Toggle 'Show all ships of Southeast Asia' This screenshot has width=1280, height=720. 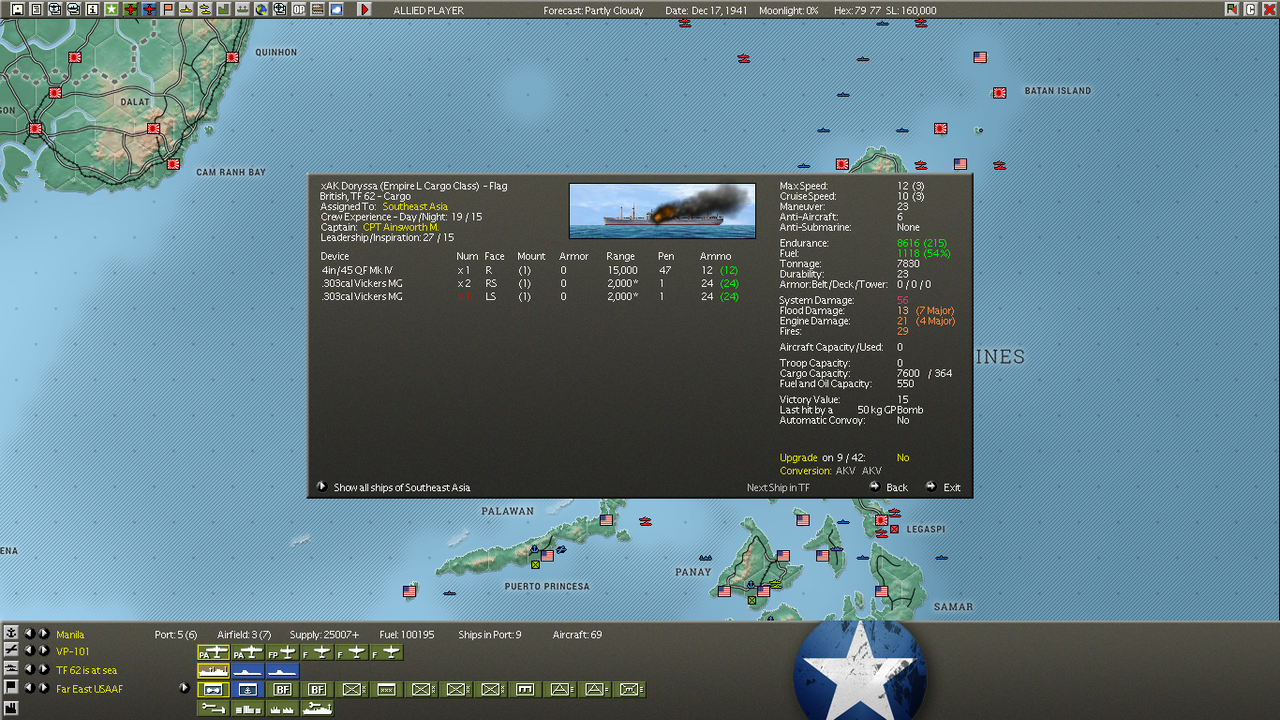[401, 488]
